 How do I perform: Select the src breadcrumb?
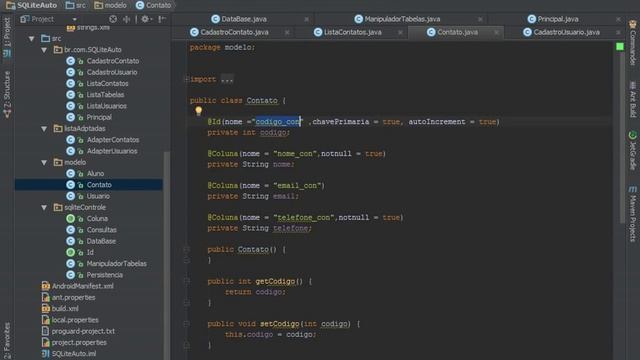tap(76, 5)
